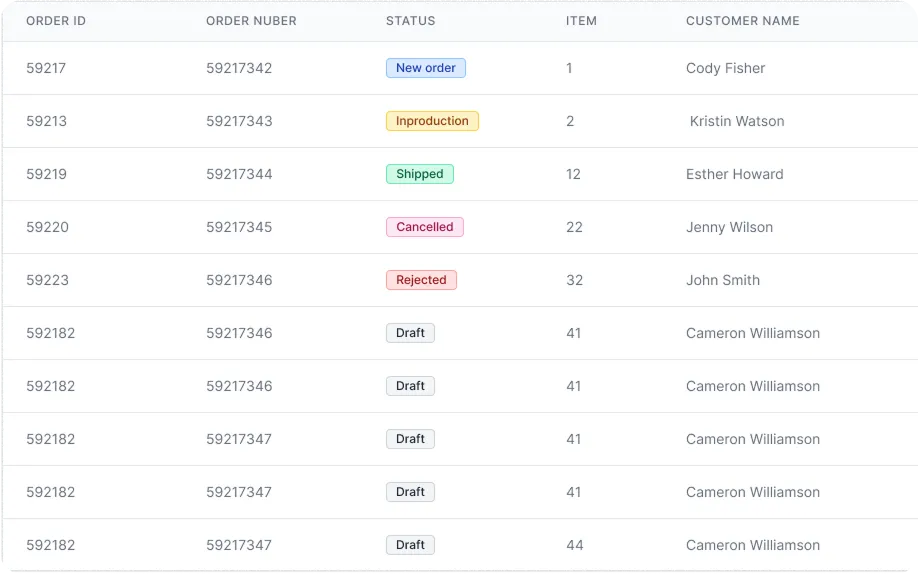
Task: Select order number 59217347 in the item 44 row
Action: click(x=239, y=545)
